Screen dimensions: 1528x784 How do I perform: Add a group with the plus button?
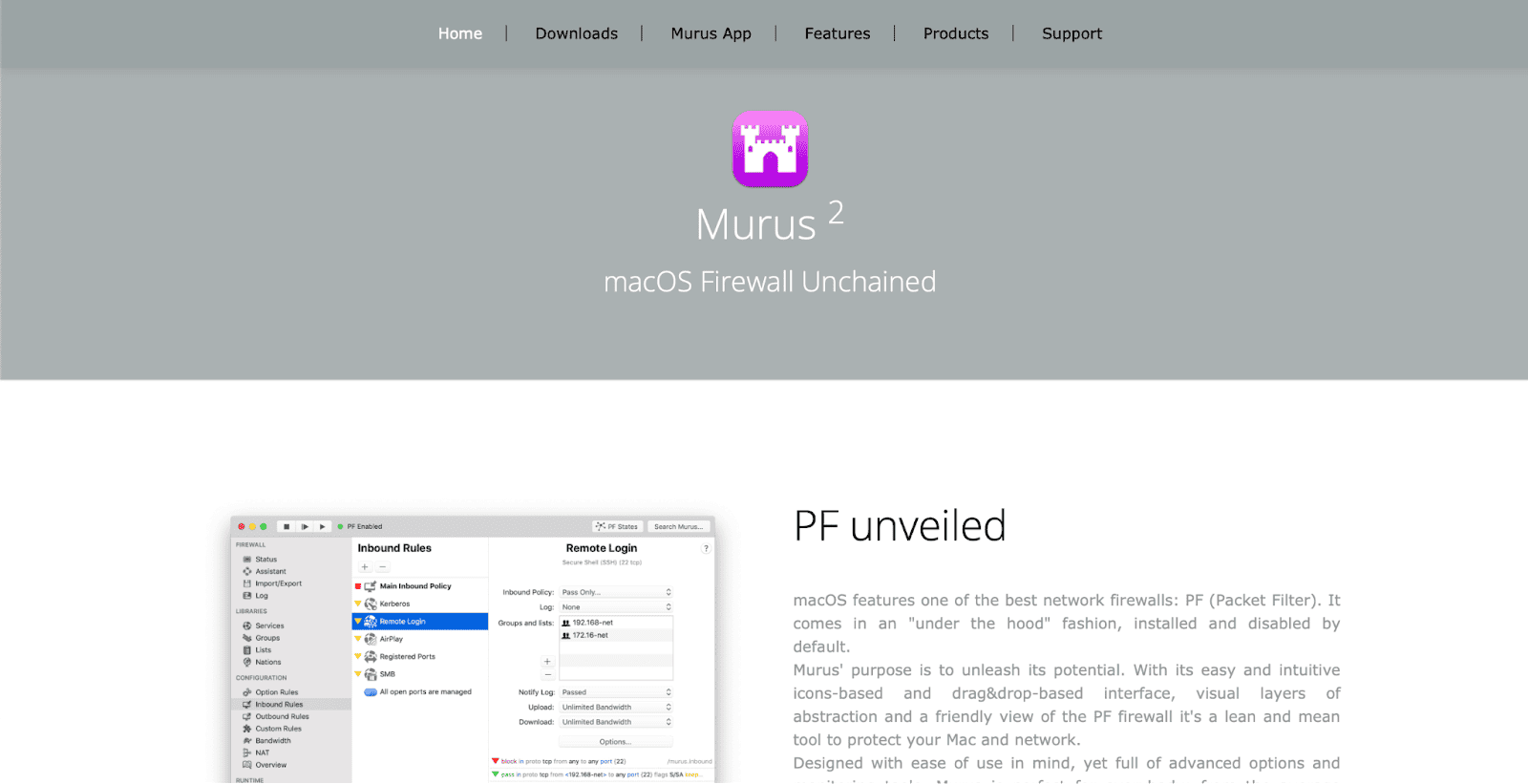(x=547, y=662)
